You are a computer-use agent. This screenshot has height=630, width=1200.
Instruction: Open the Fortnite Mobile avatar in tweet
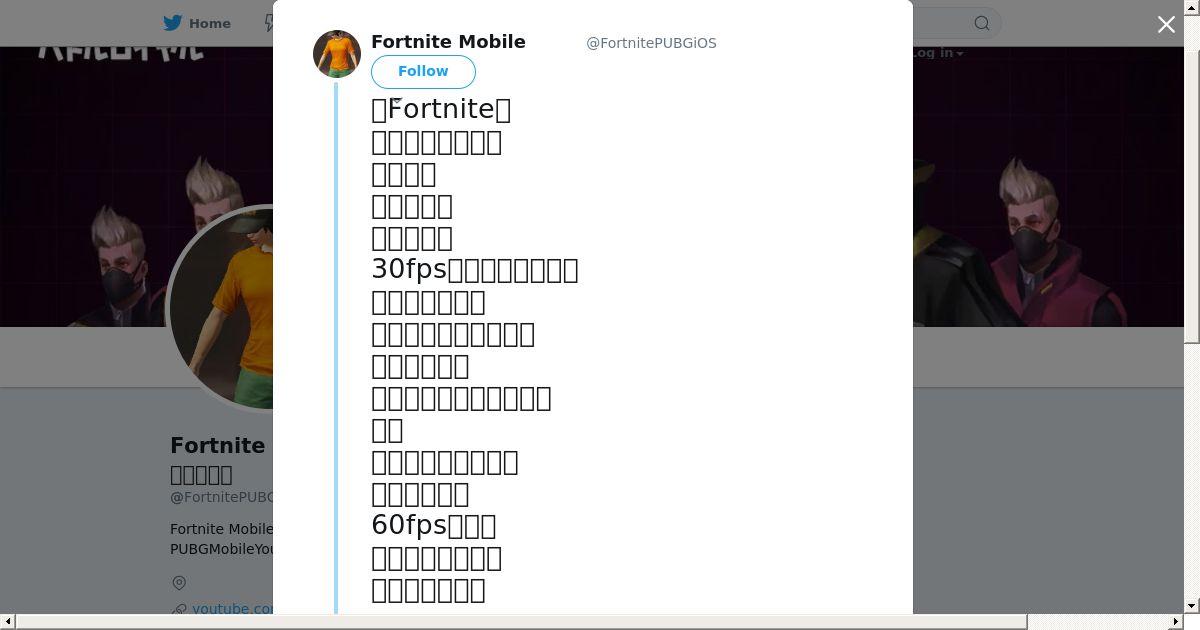(337, 54)
